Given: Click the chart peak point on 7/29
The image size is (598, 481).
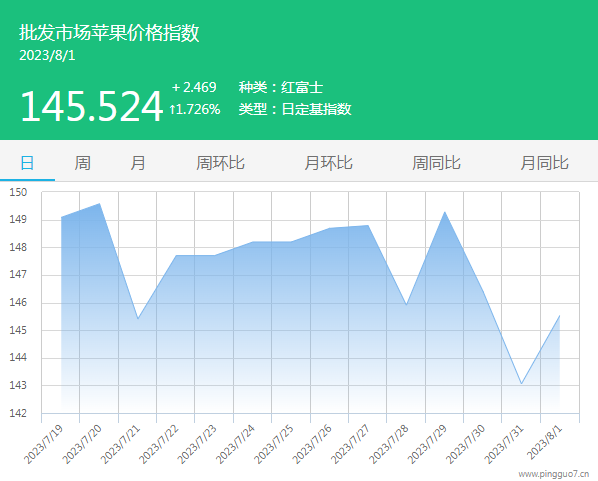Looking at the screenshot, I should coord(445,212).
